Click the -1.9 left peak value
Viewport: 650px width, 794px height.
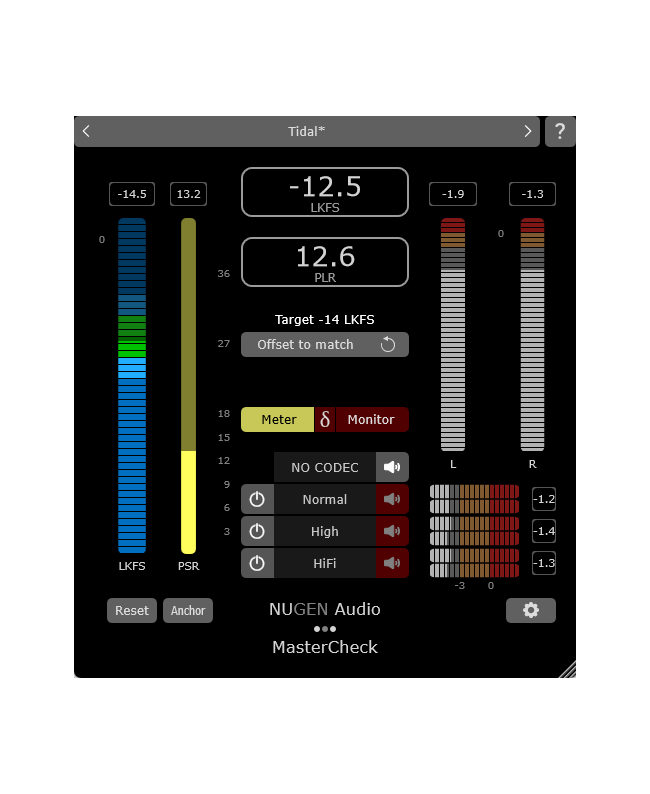tap(453, 194)
